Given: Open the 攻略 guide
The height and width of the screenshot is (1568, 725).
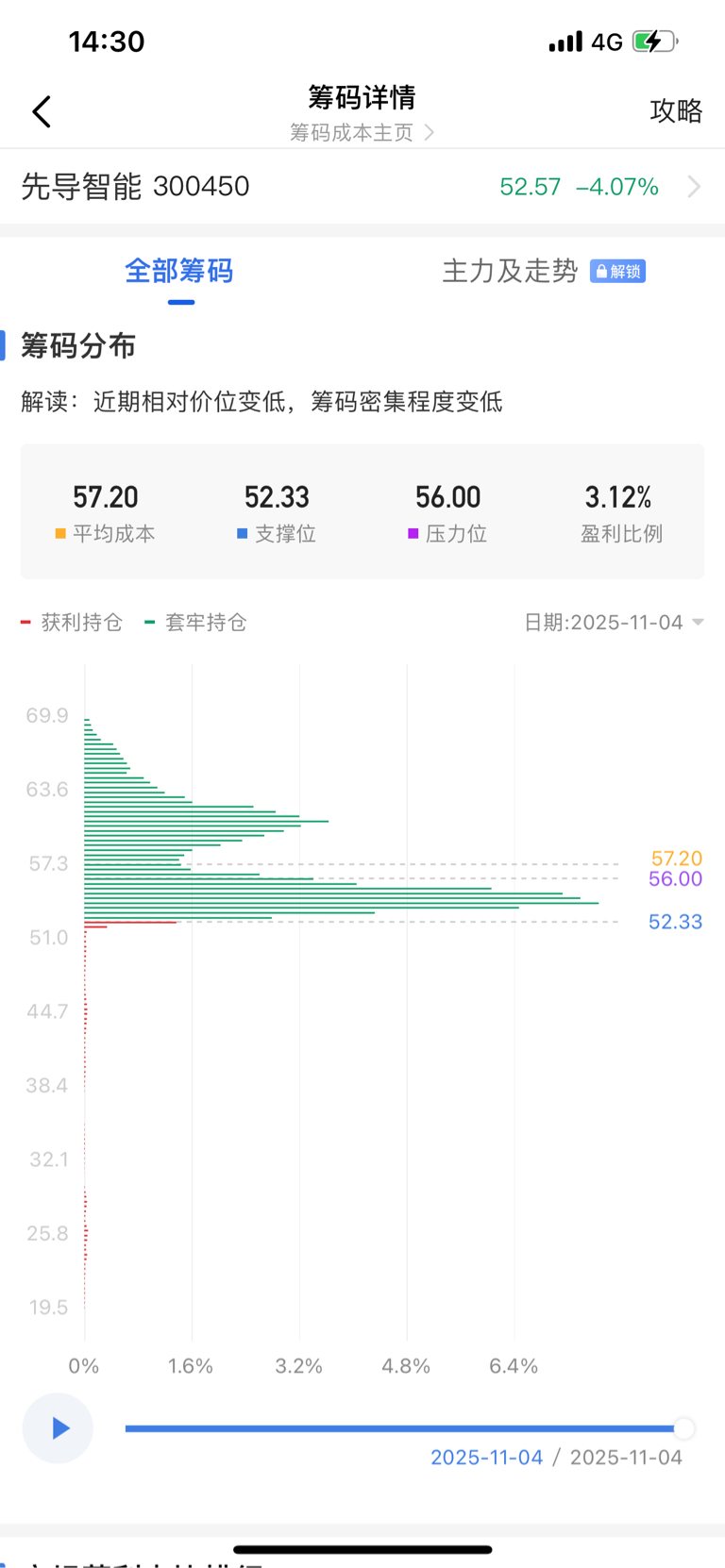Looking at the screenshot, I should tap(676, 111).
